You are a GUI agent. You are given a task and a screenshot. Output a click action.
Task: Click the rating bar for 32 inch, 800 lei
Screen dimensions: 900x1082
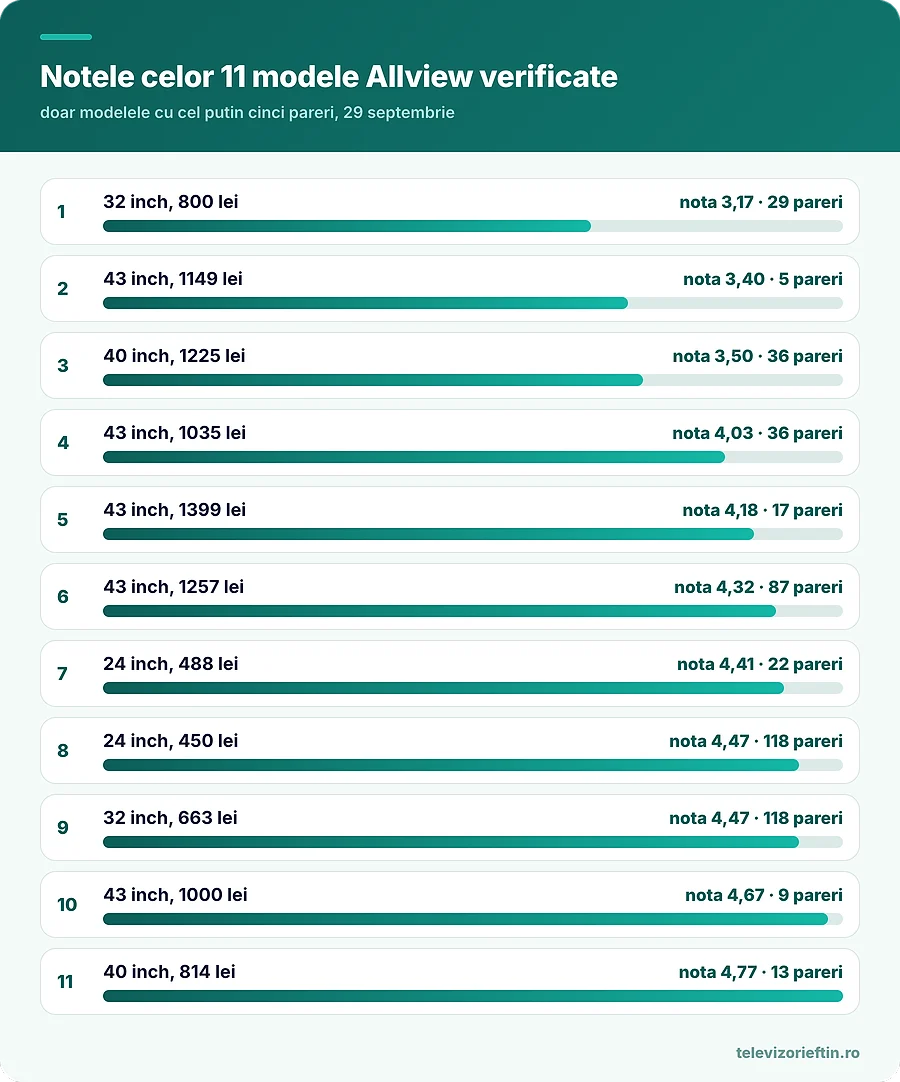point(473,226)
